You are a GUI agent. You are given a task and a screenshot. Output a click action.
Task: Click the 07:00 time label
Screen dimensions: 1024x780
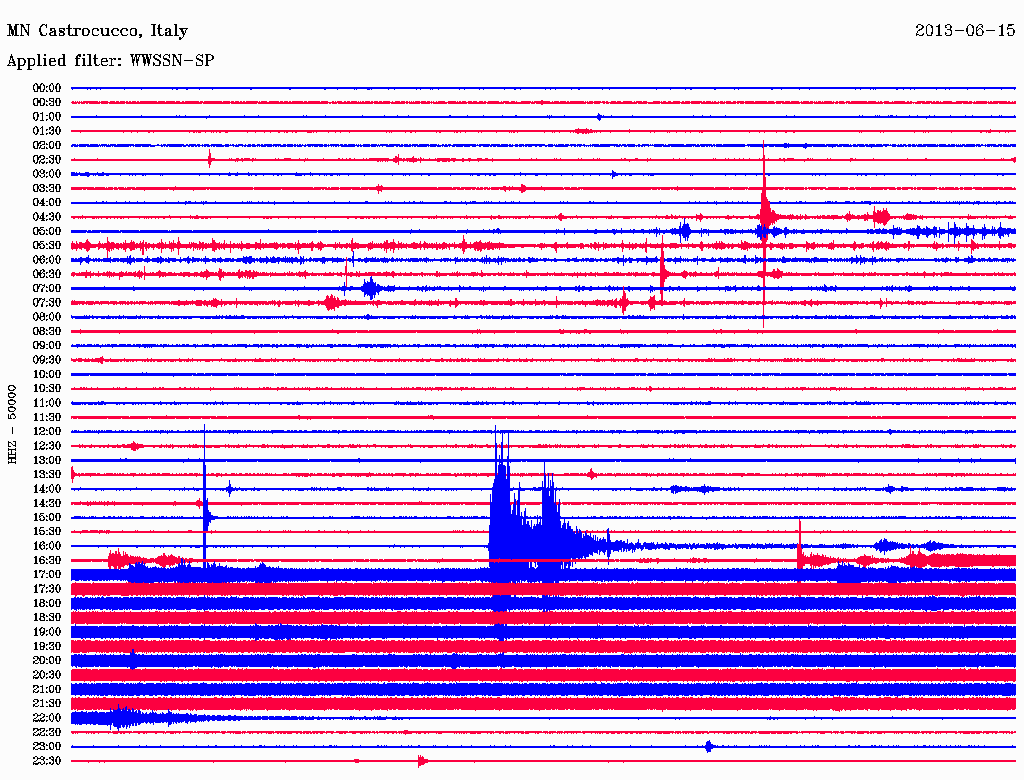click(47, 288)
